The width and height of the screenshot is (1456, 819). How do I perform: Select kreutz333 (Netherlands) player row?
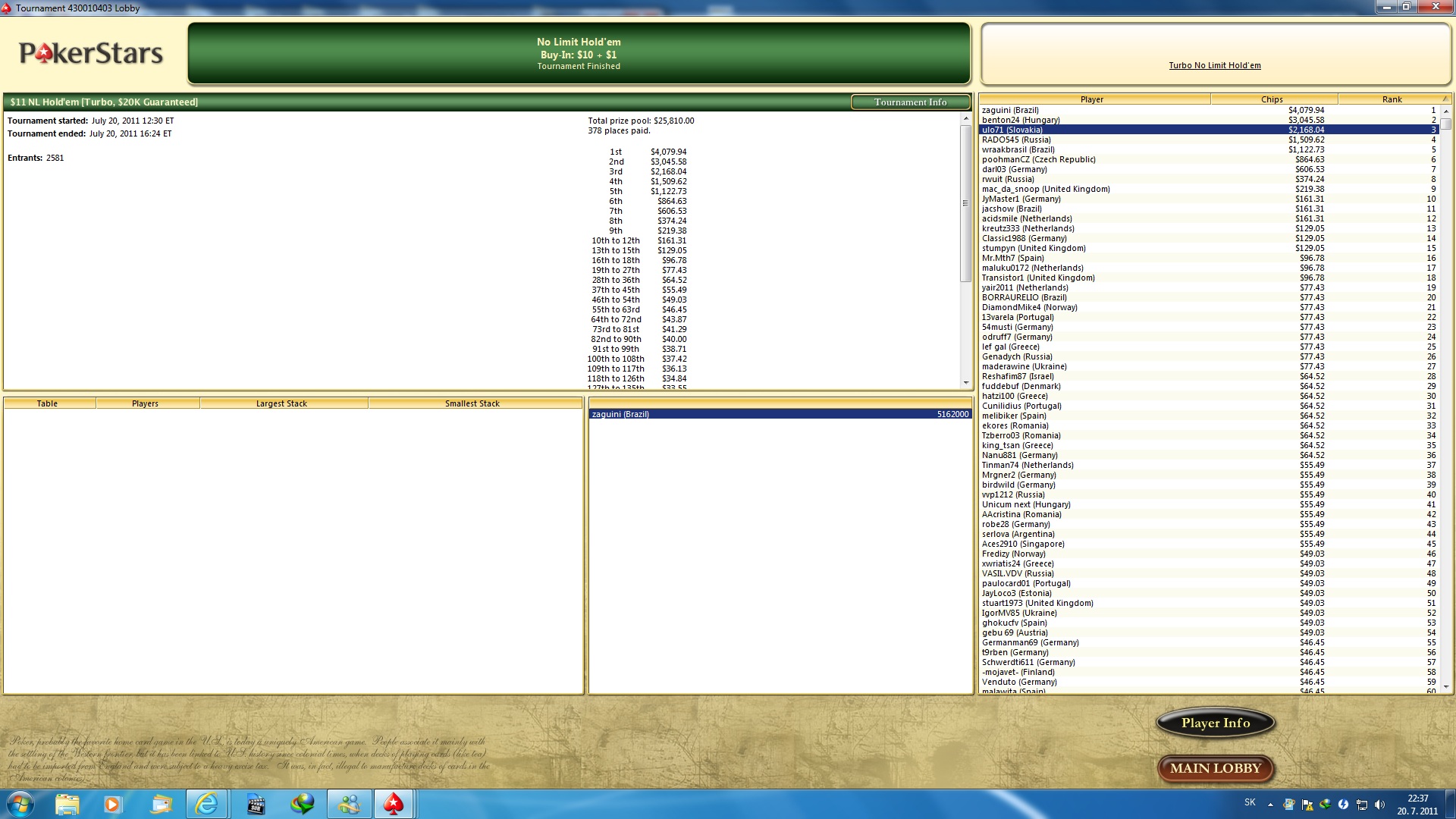click(x=1209, y=228)
